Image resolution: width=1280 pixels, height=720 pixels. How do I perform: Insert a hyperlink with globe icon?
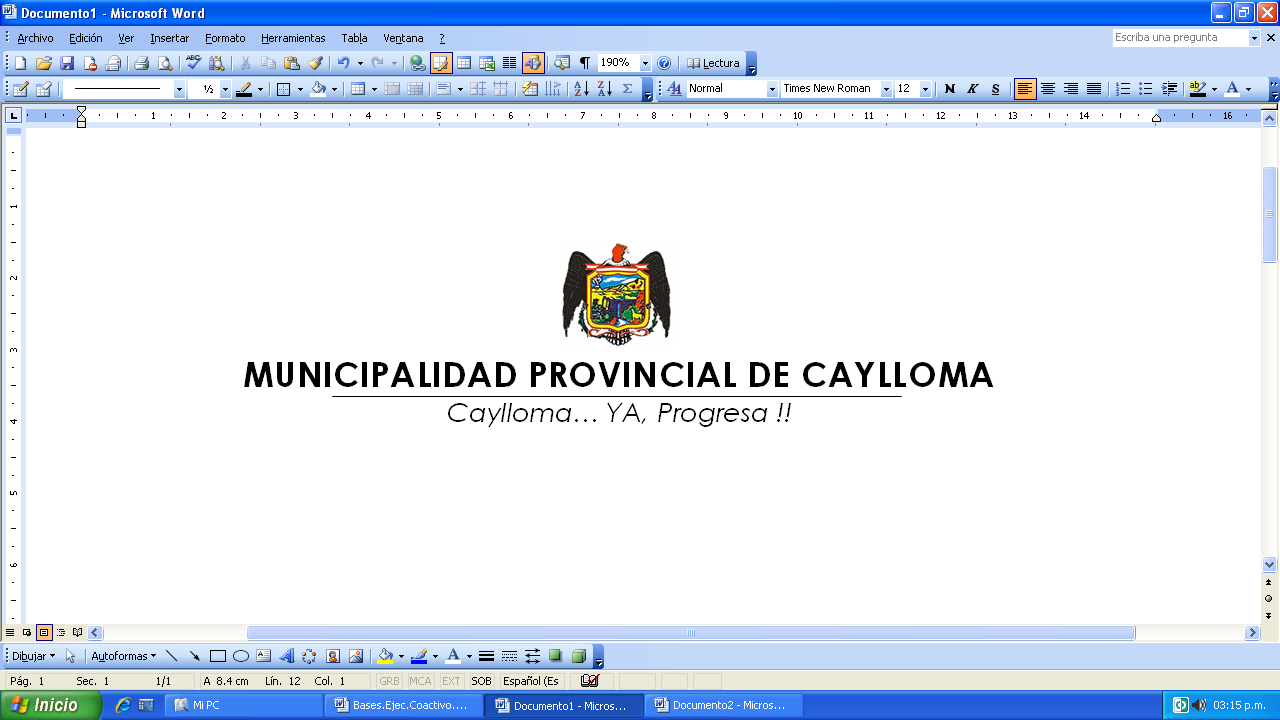click(x=418, y=63)
